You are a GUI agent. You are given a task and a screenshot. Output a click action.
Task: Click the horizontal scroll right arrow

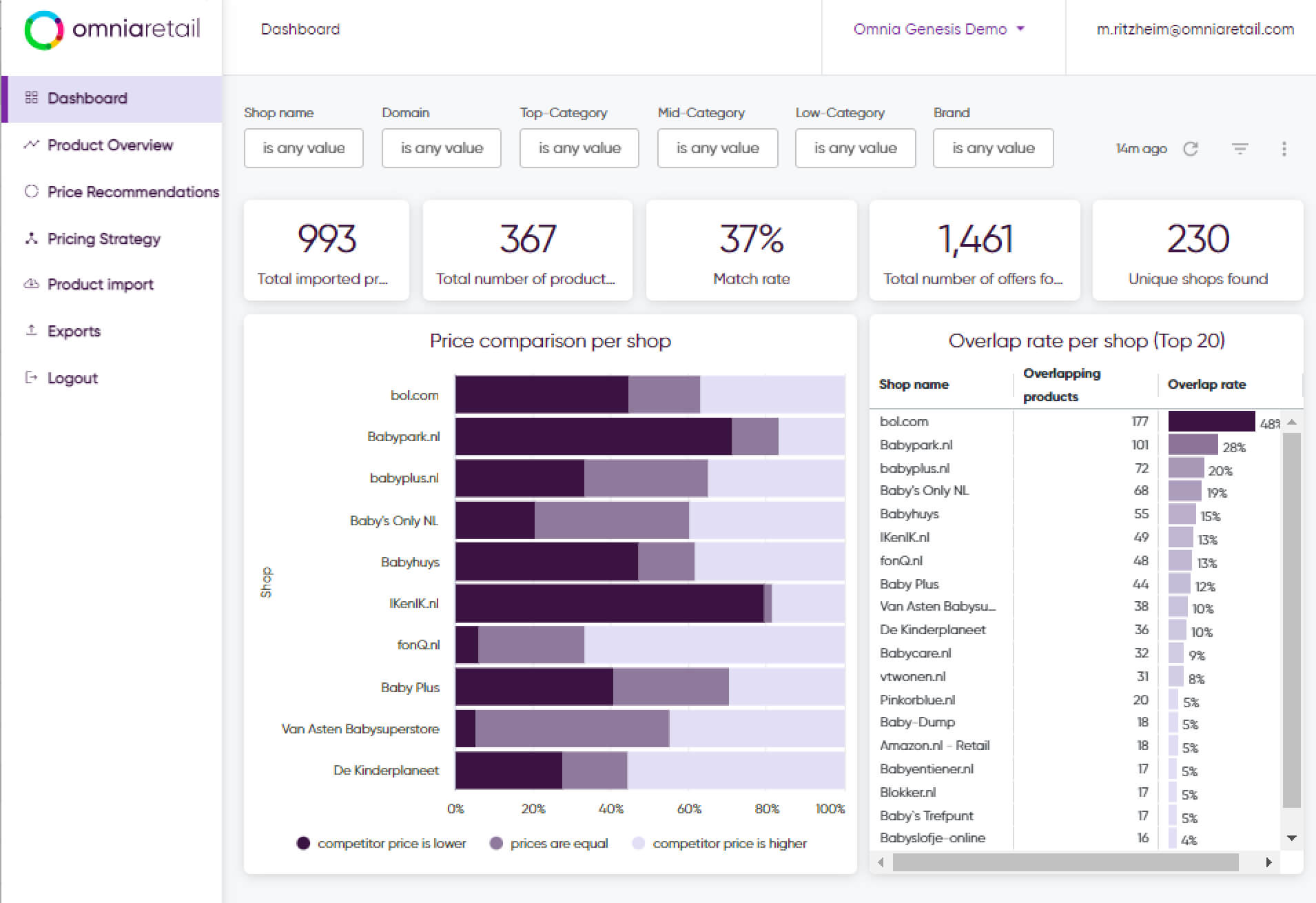[x=1268, y=862]
